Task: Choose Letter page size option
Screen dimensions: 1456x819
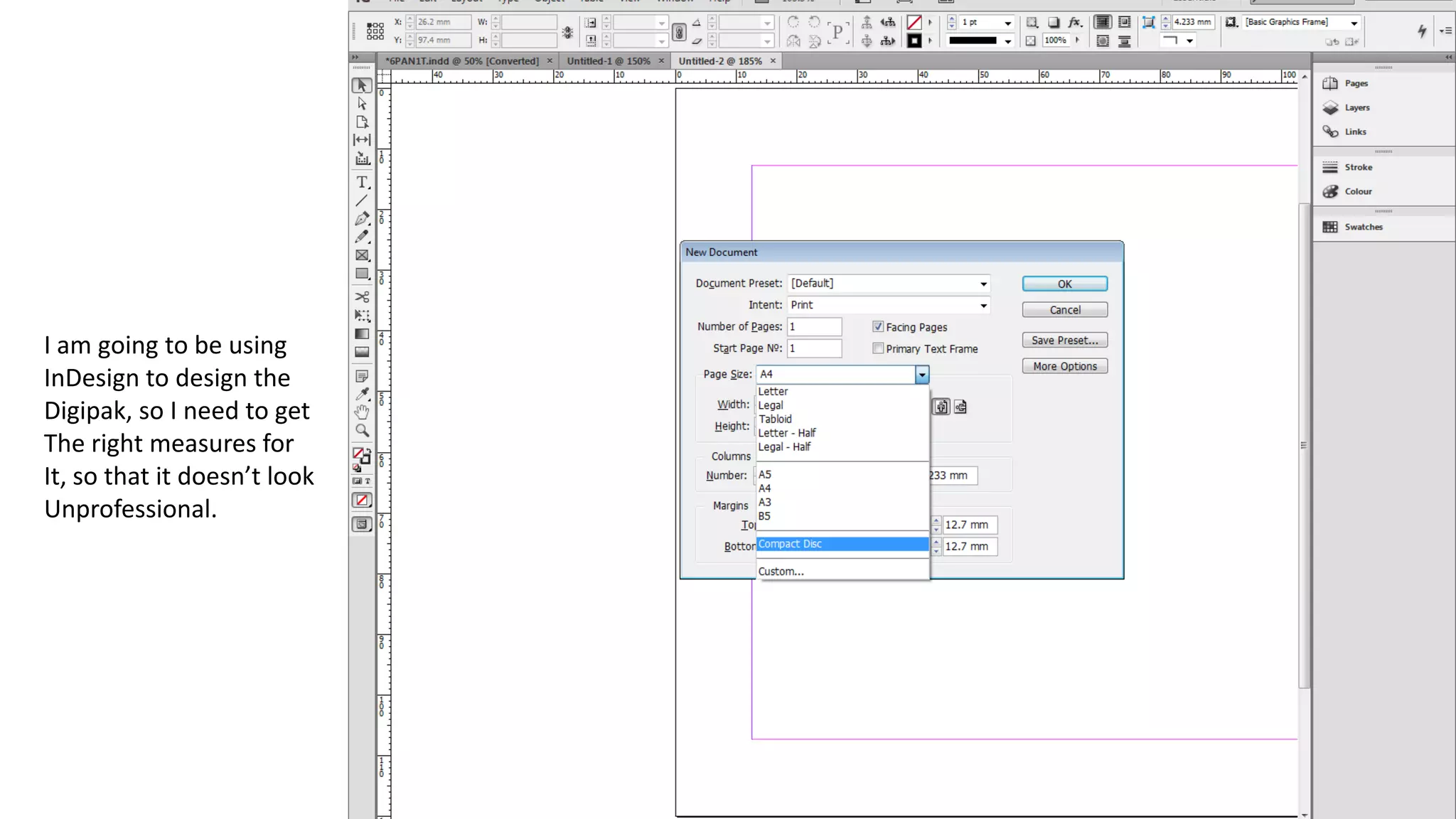Action: pyautogui.click(x=842, y=392)
